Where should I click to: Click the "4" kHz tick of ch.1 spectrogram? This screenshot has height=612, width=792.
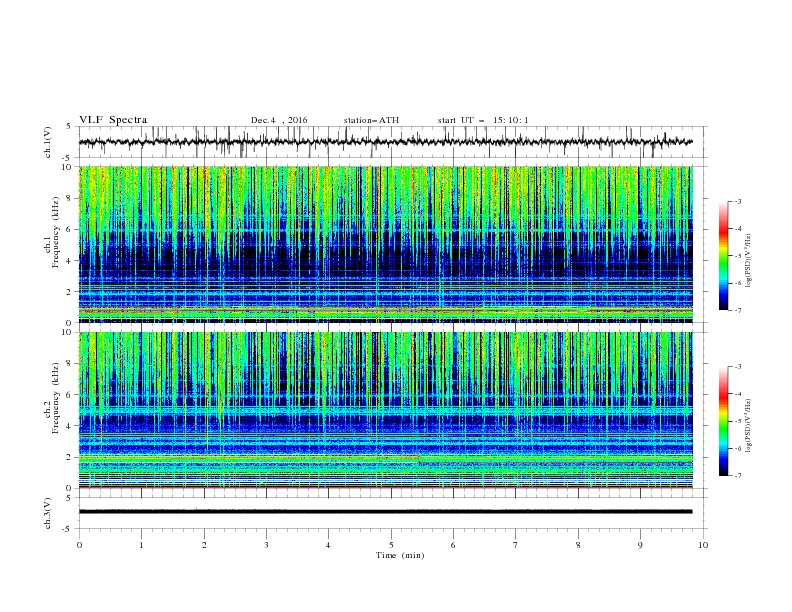coord(70,261)
